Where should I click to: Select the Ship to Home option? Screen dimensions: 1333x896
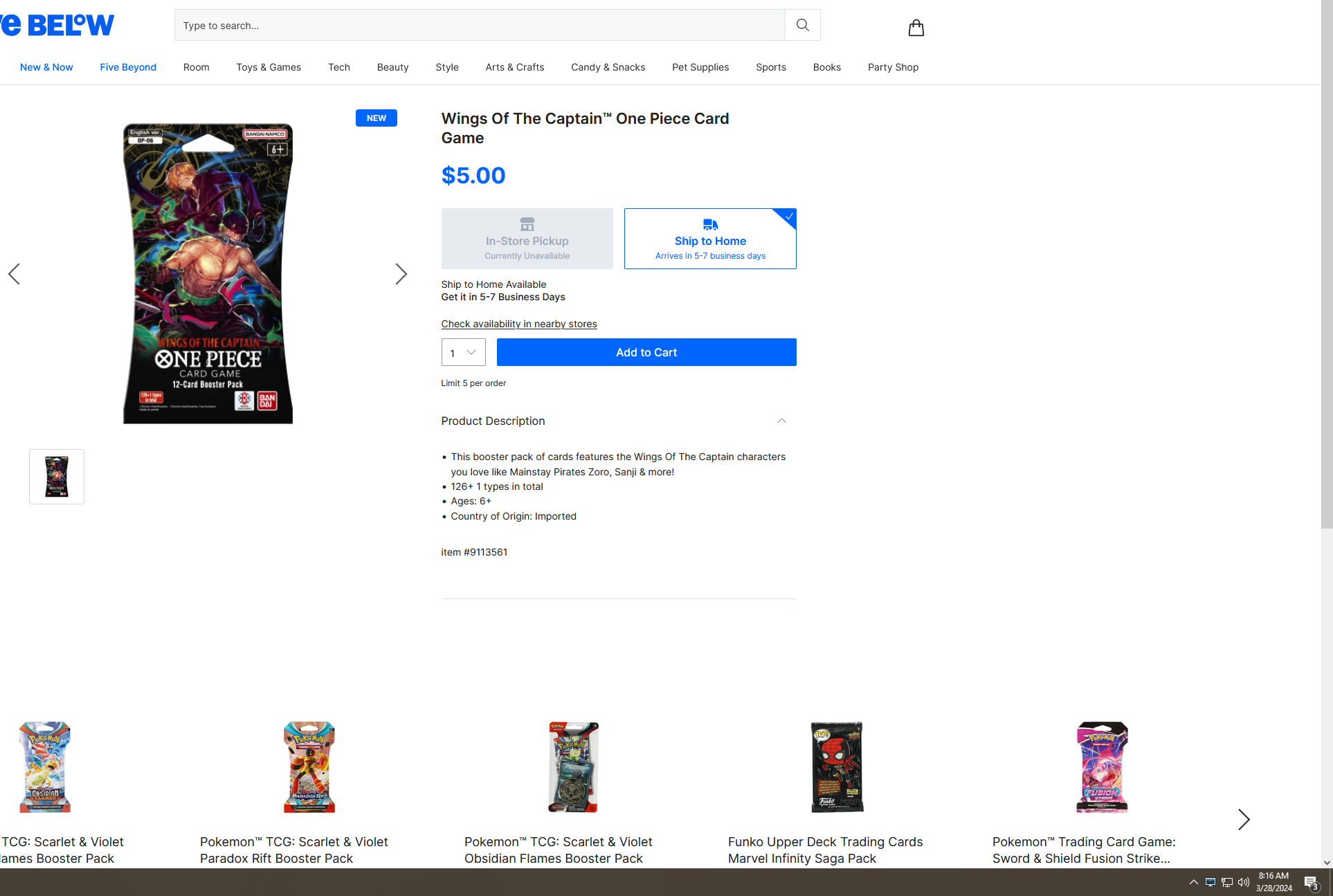click(x=710, y=239)
